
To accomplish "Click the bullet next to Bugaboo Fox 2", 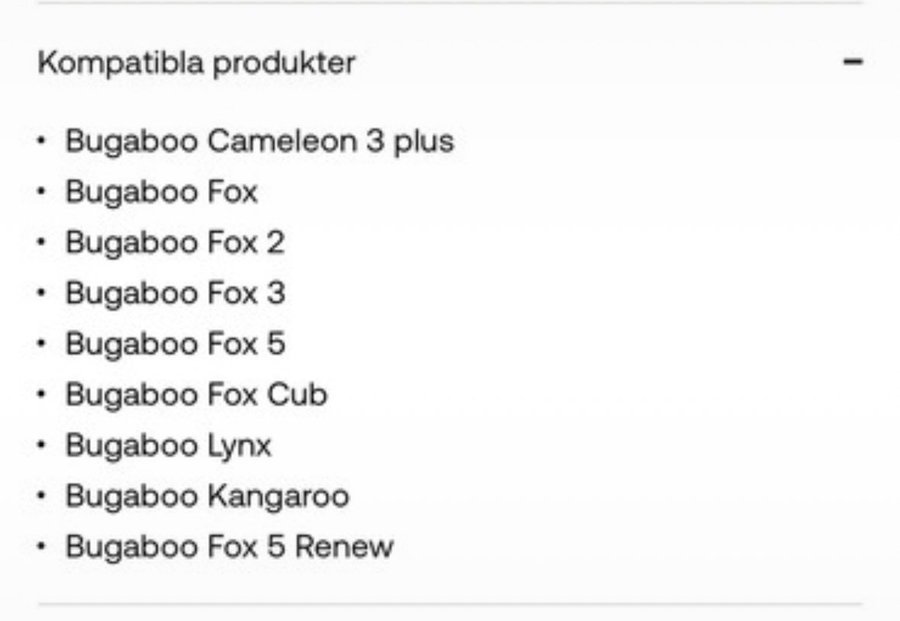I will click(41, 242).
